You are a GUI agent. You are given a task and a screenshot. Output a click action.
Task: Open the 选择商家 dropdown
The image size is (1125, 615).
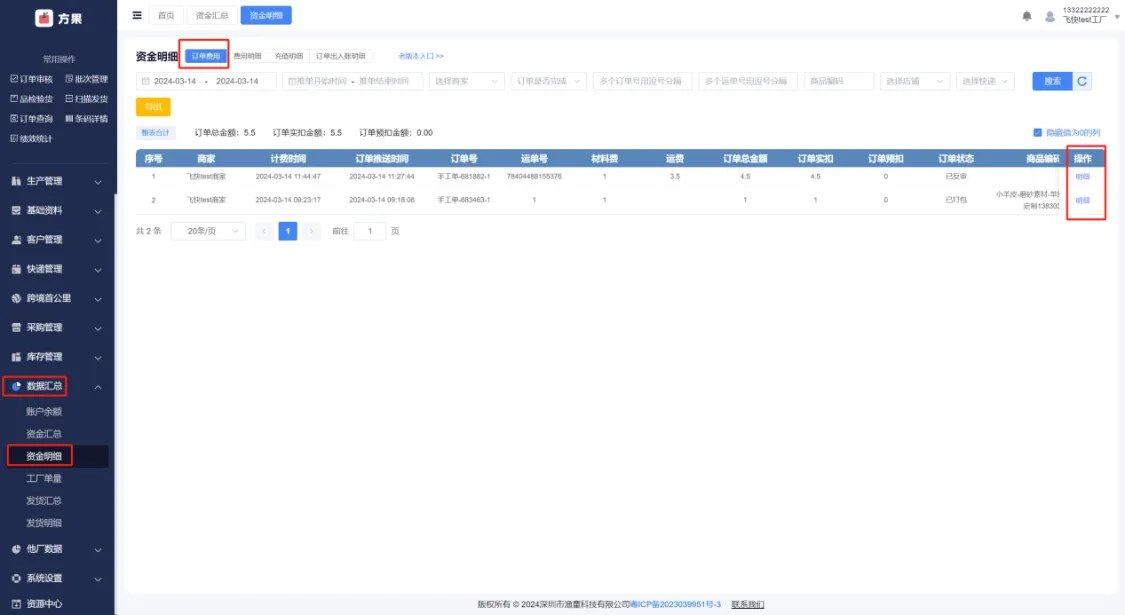pyautogui.click(x=466, y=81)
